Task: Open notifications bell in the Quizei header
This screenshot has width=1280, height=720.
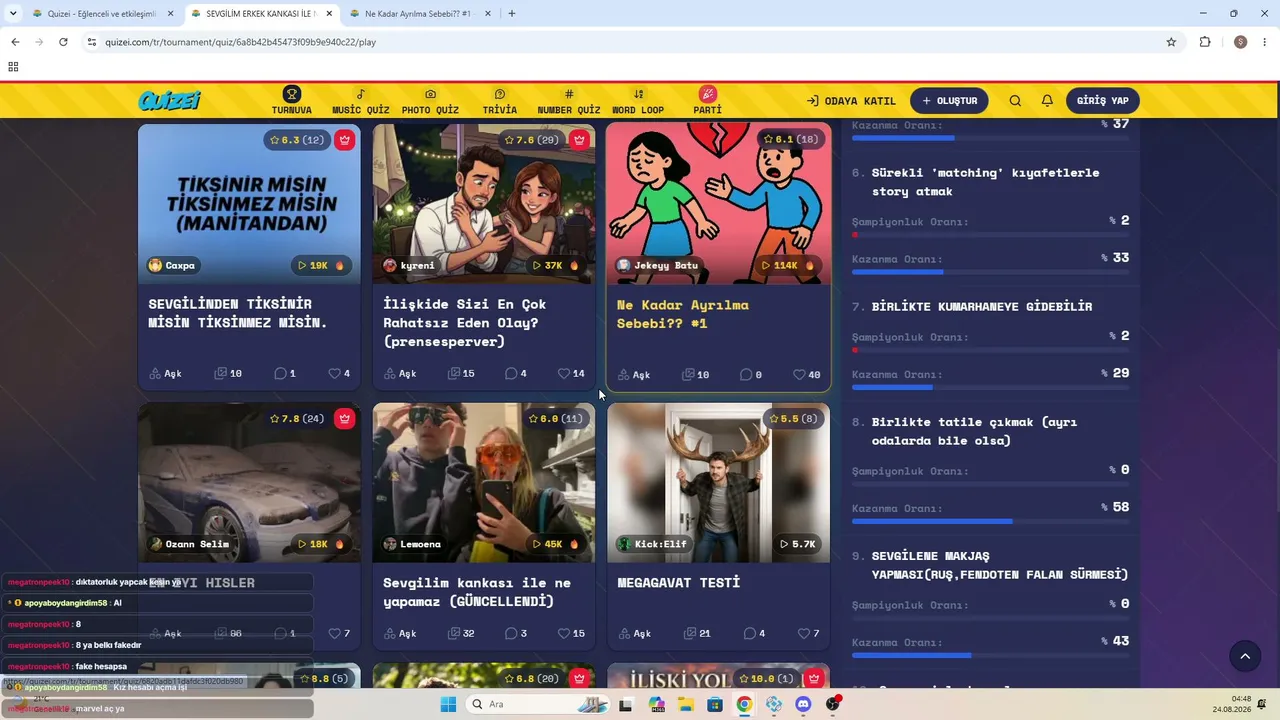Action: pyautogui.click(x=1047, y=101)
